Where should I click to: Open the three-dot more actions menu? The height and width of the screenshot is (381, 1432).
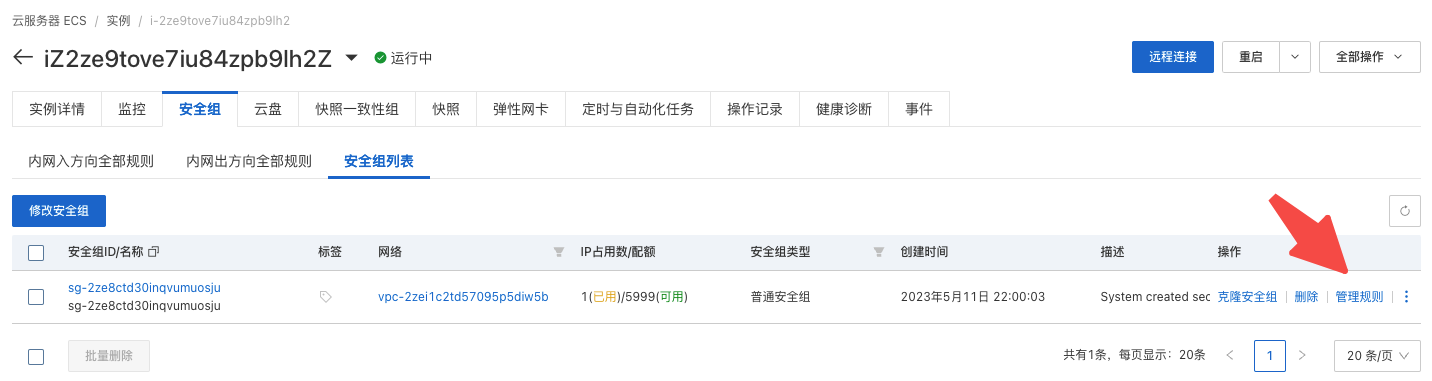(1407, 297)
